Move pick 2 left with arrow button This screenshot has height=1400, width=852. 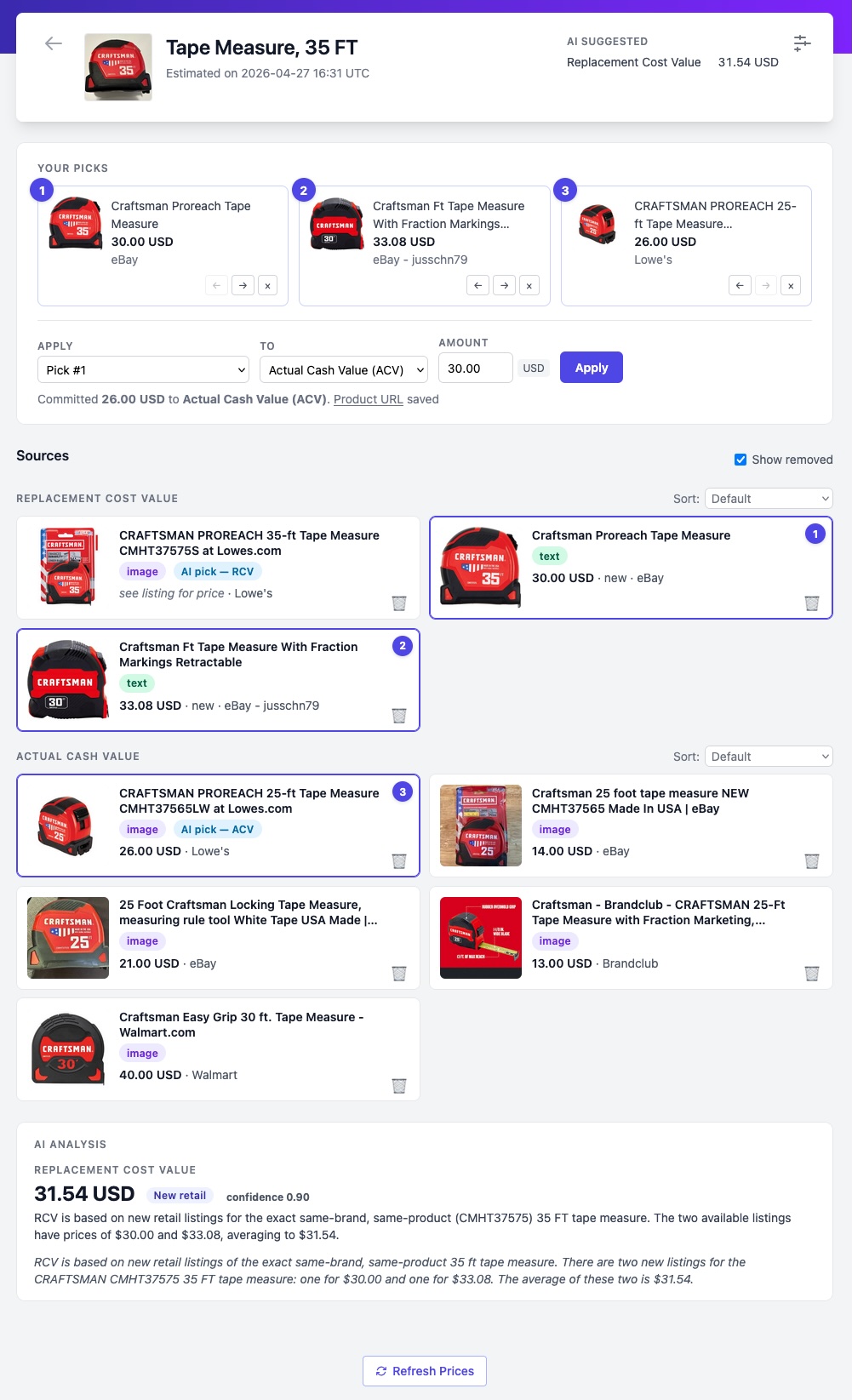(478, 286)
